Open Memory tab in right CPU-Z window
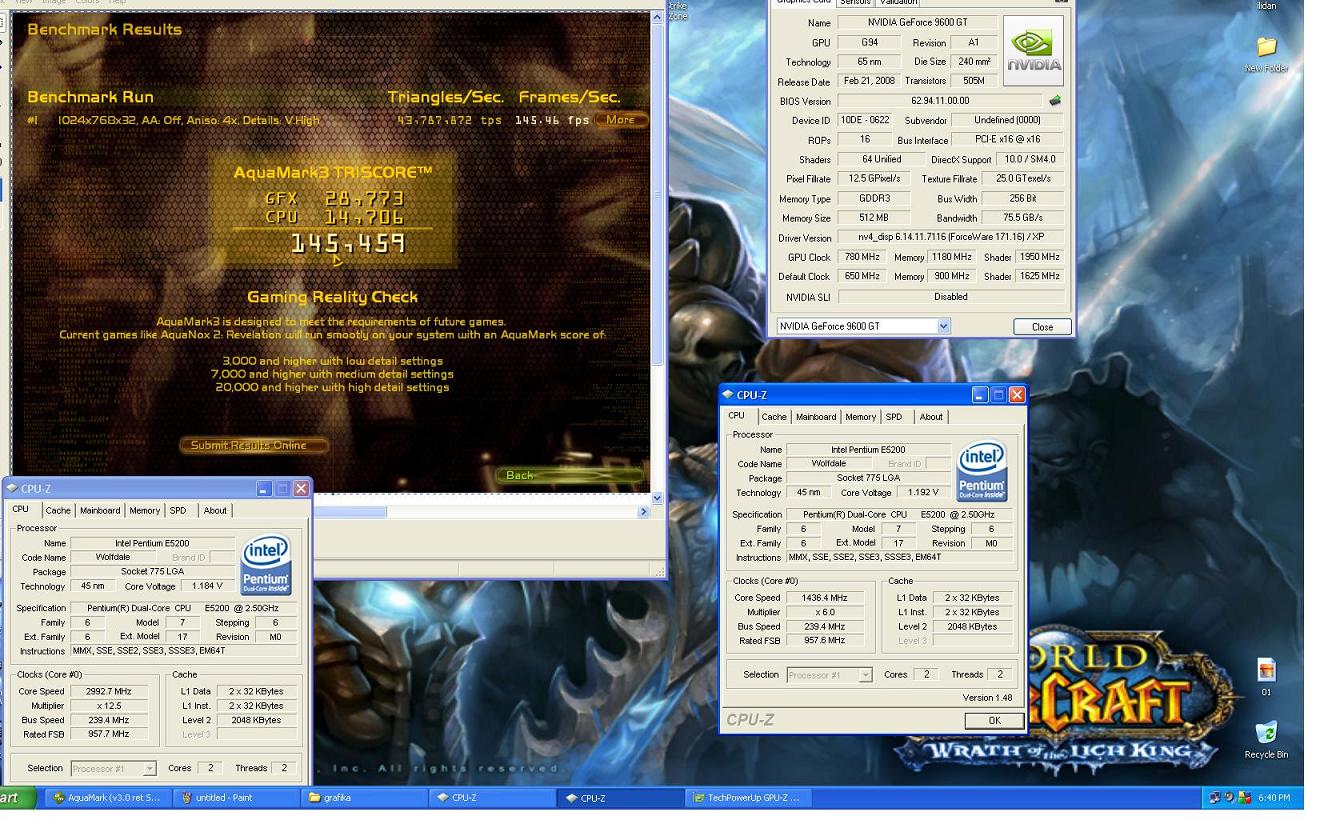The image size is (1344, 840). 861,417
